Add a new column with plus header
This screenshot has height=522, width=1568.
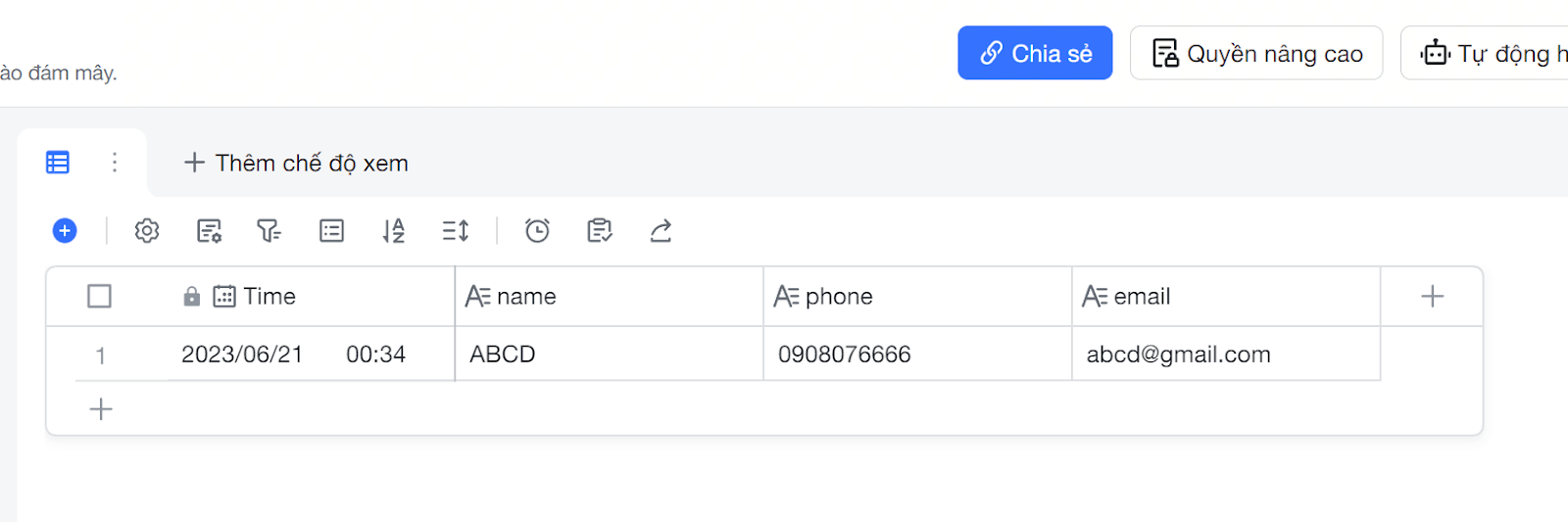click(1432, 296)
